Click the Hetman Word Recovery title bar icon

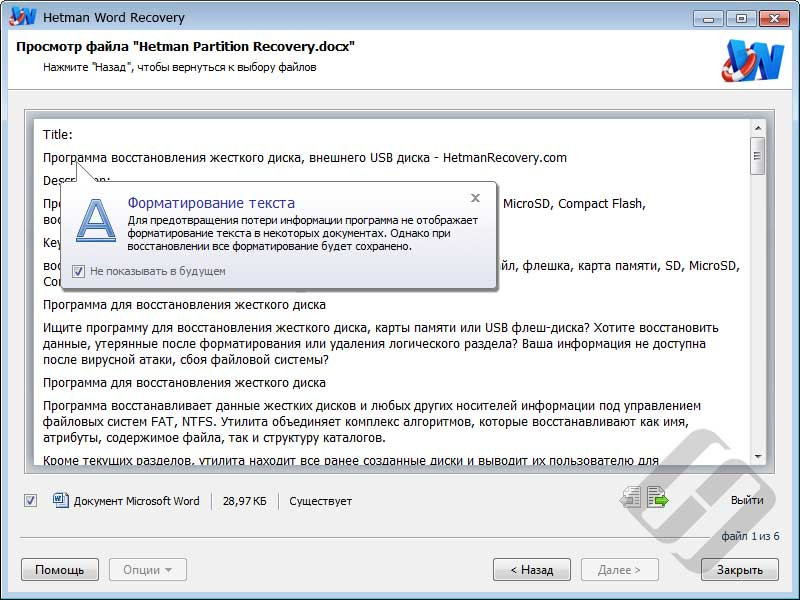(22, 16)
